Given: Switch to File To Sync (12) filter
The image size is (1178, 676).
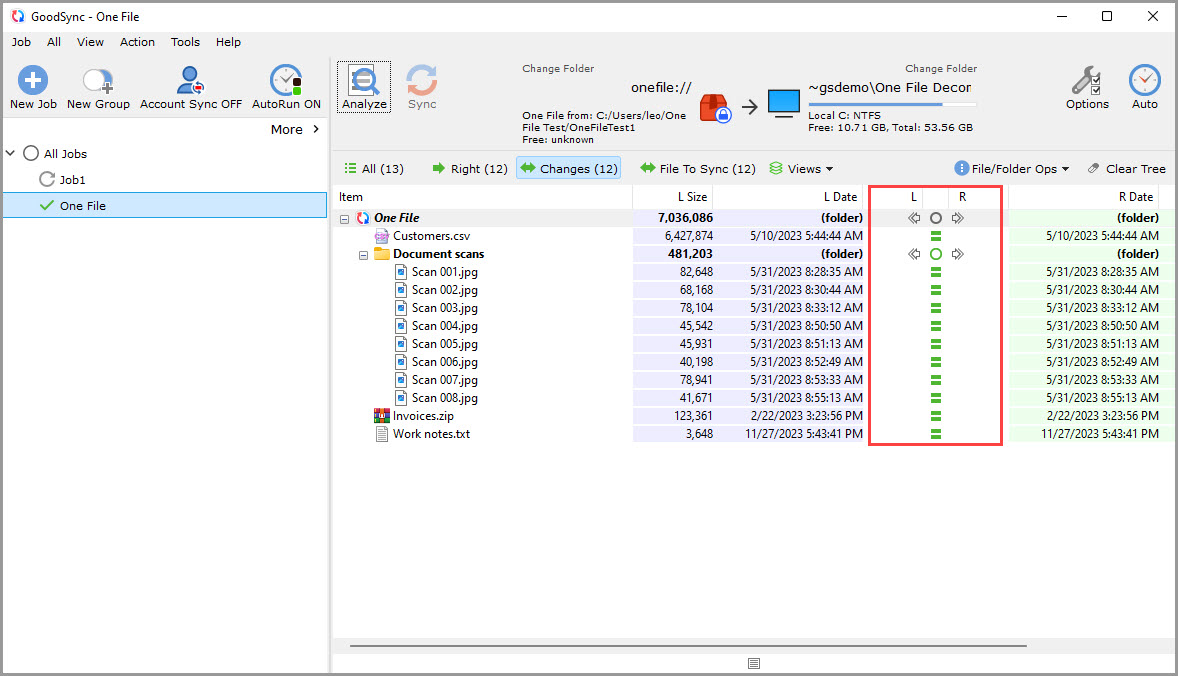Looking at the screenshot, I should pos(698,168).
